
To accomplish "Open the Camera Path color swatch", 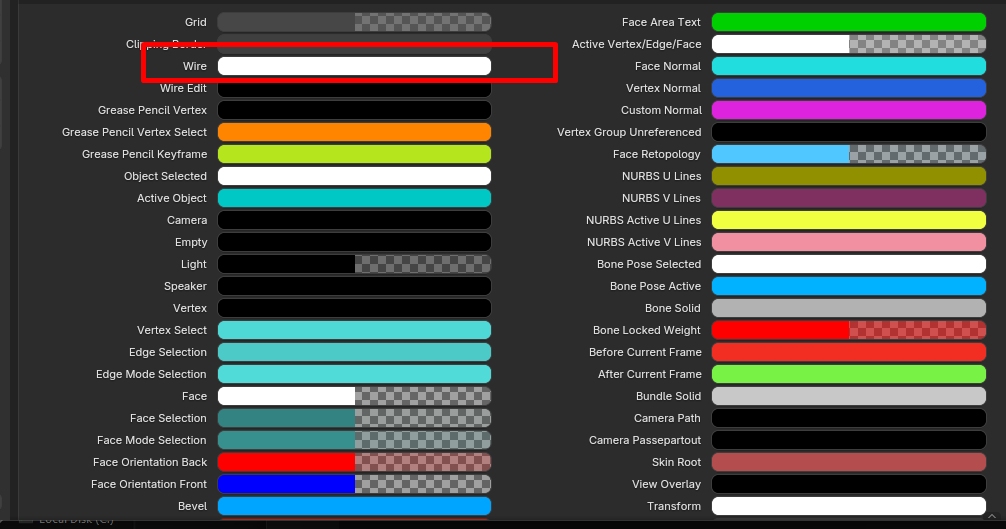I will 849,418.
